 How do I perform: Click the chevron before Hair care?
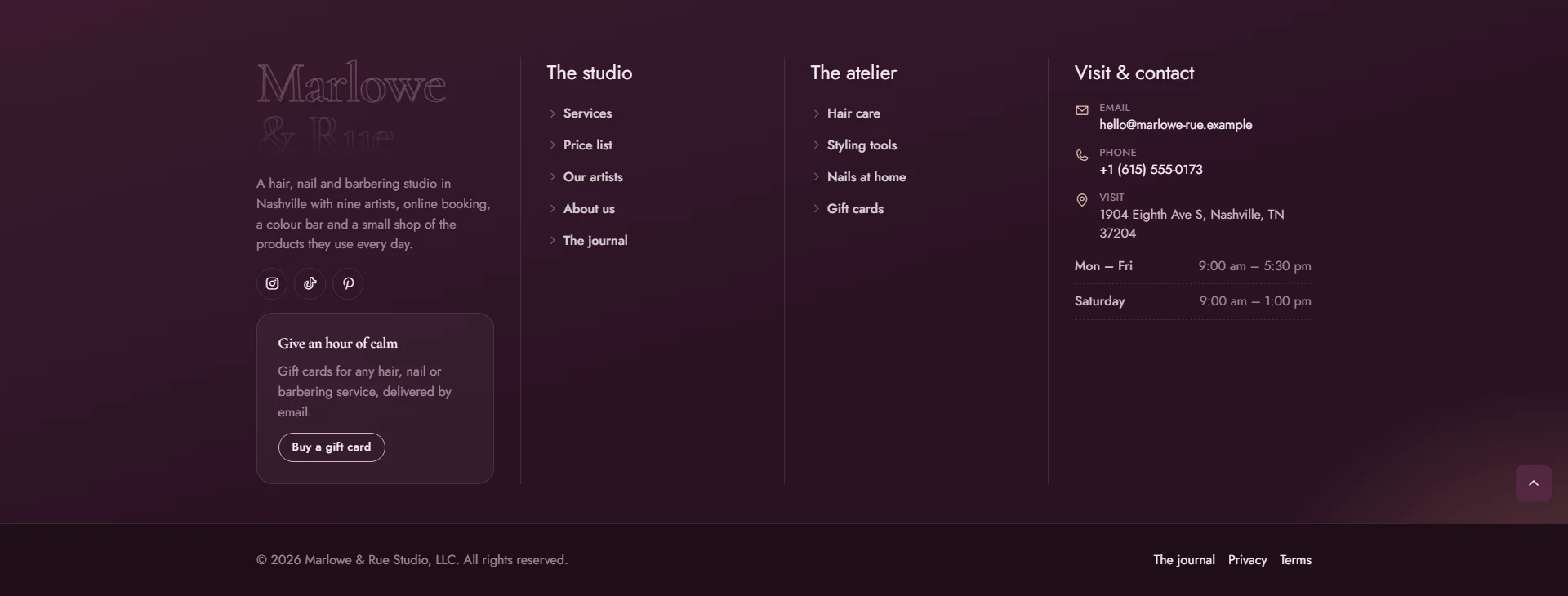point(817,113)
